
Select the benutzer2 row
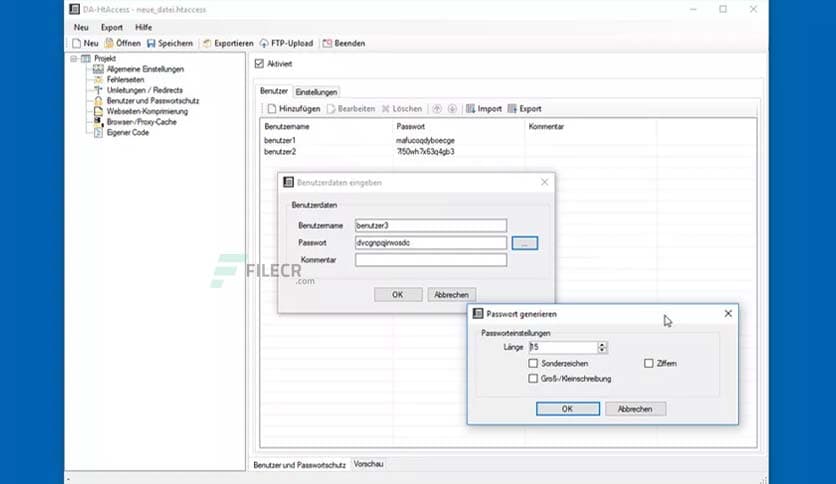click(508, 152)
